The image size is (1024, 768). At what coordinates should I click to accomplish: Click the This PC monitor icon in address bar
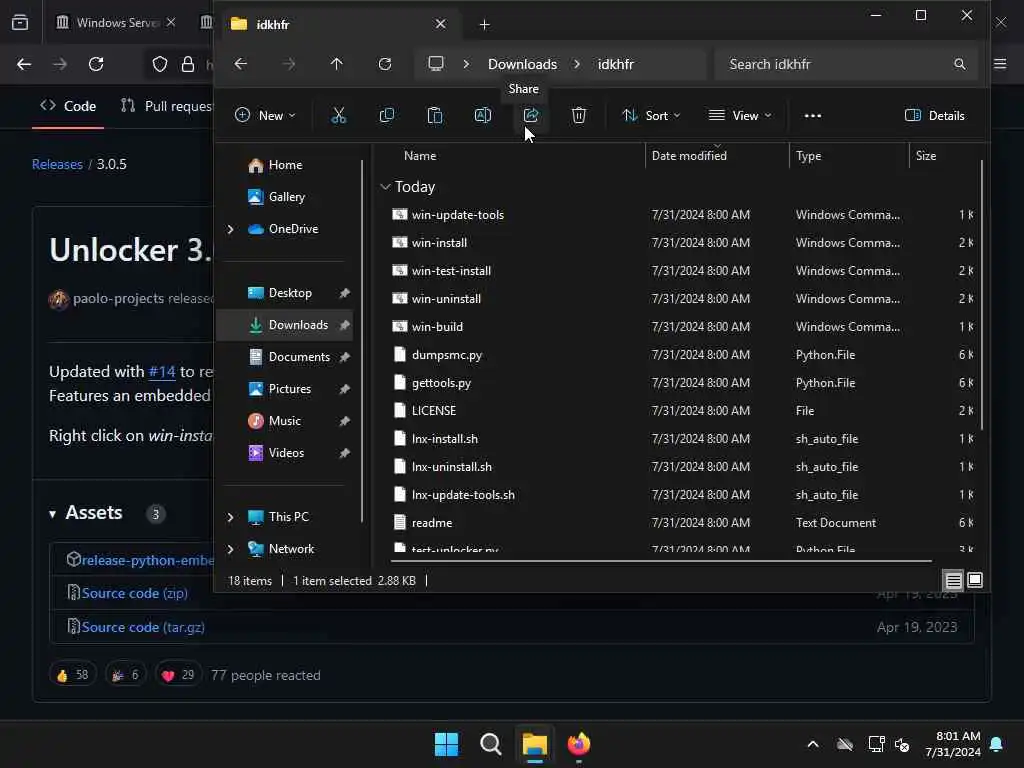coord(436,64)
